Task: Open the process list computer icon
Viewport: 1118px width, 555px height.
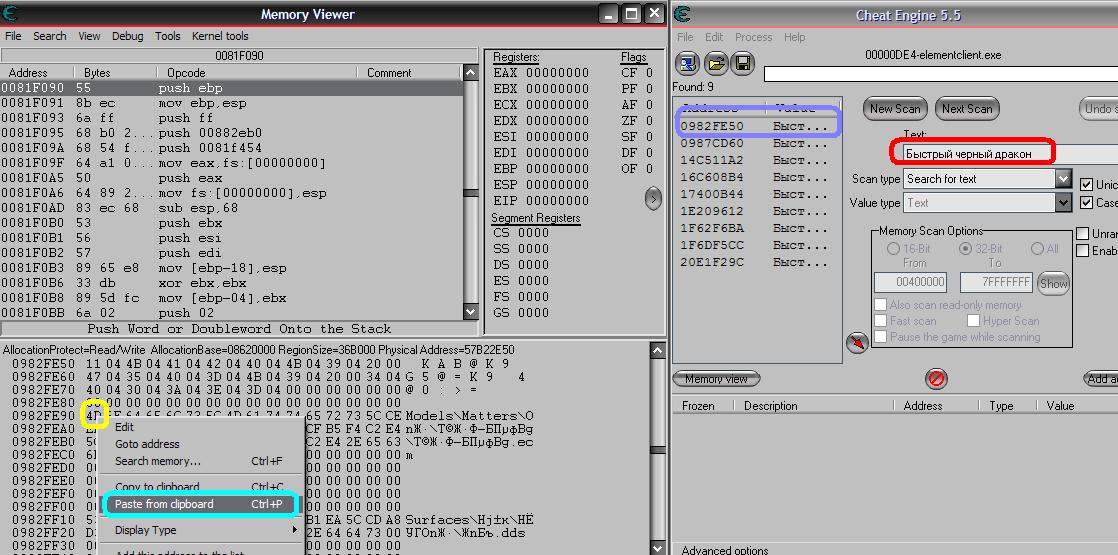Action: pos(687,63)
